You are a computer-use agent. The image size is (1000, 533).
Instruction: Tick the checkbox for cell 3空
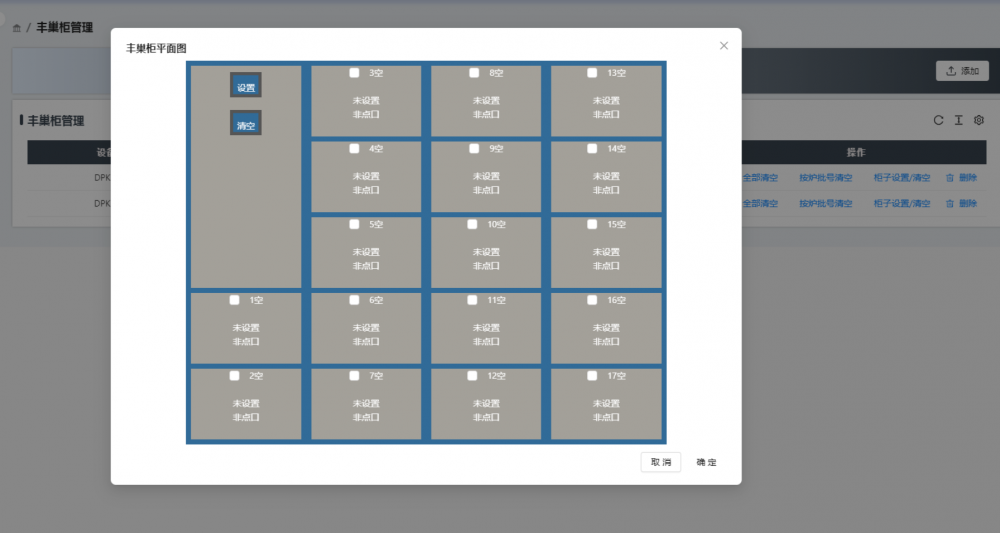[354, 73]
